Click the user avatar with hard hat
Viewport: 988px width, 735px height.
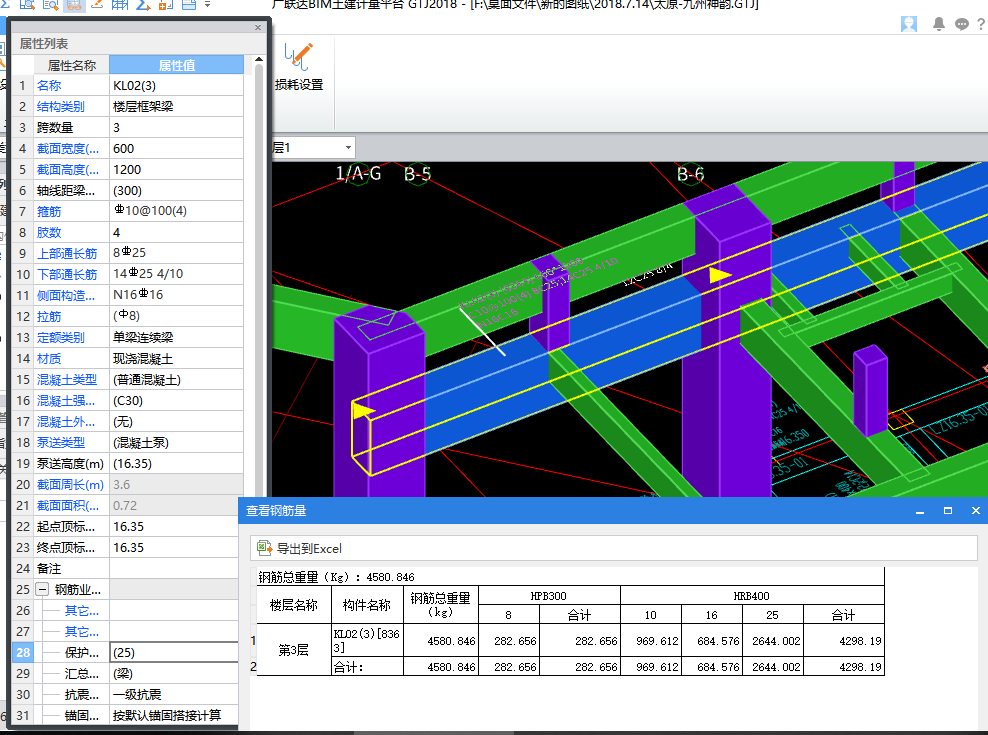click(x=909, y=24)
